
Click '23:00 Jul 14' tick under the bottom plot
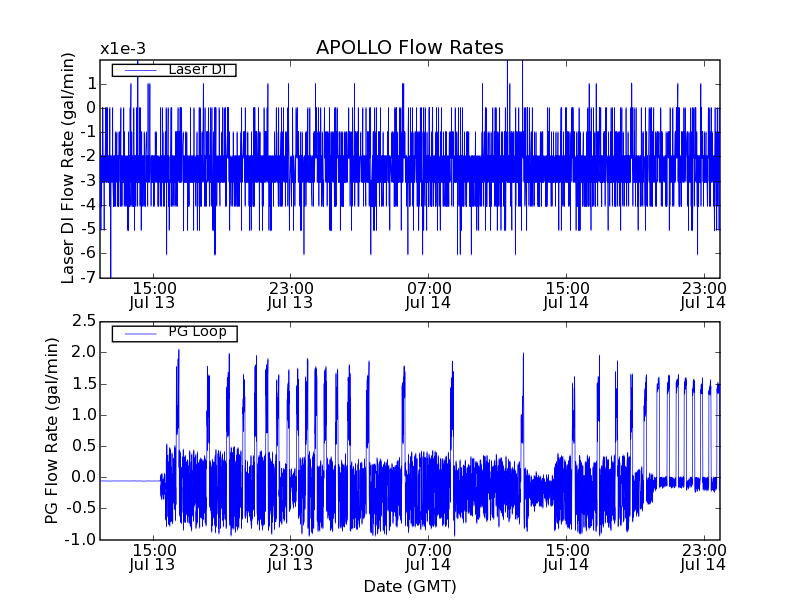[x=704, y=556]
